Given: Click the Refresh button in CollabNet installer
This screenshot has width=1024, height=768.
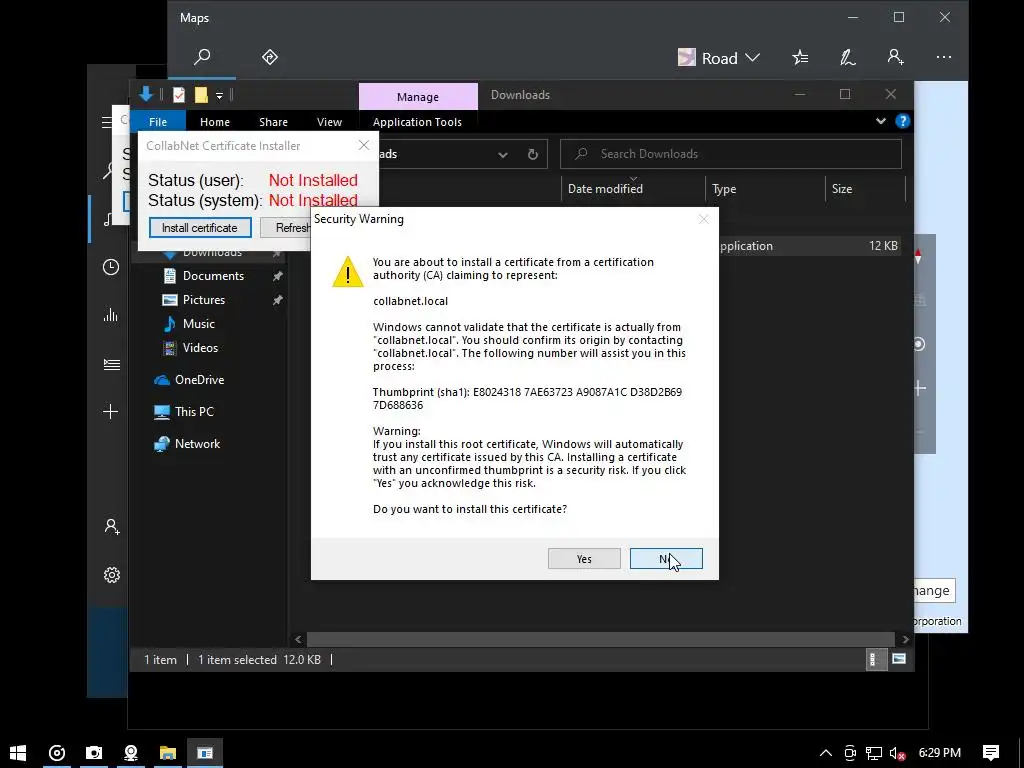Looking at the screenshot, I should pyautogui.click(x=285, y=227).
